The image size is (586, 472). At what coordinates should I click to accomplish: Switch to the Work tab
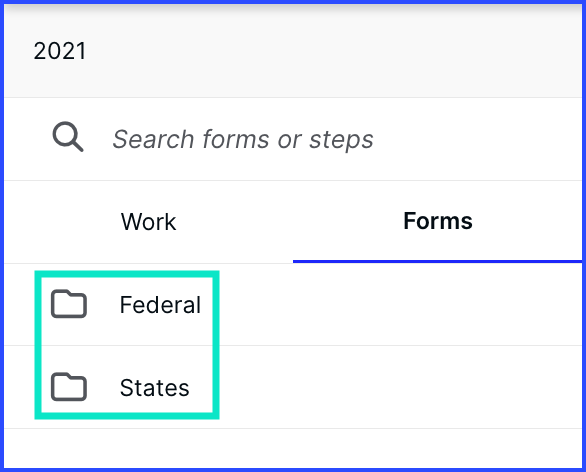[148, 222]
